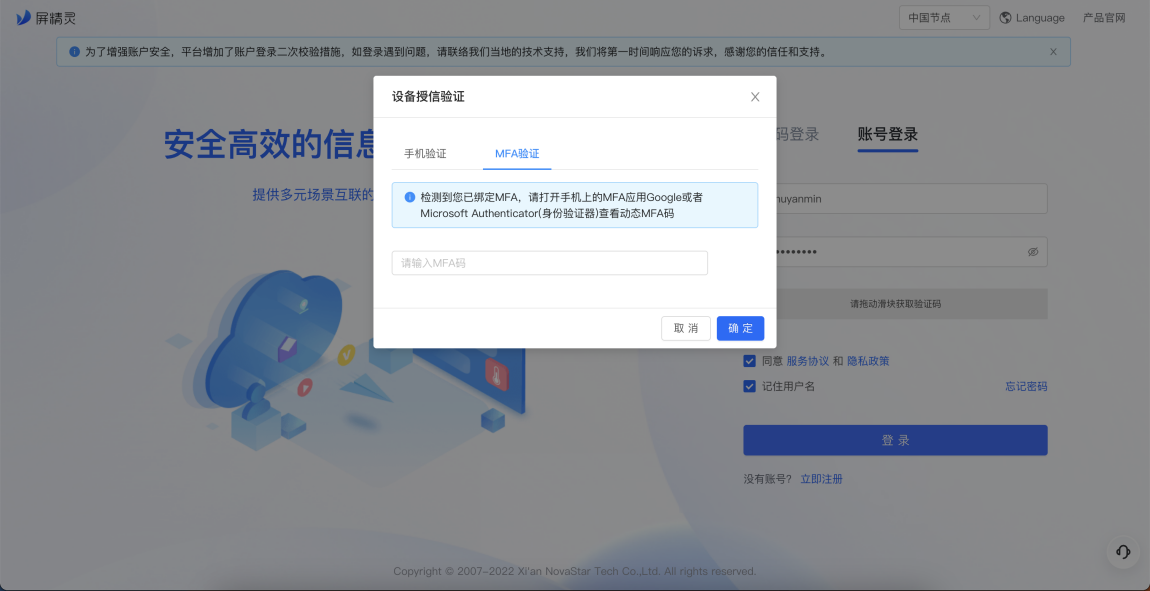The image size is (1150, 591).
Task: Click the 请拖动滑块获取验证码 slider bar
Action: coord(896,304)
